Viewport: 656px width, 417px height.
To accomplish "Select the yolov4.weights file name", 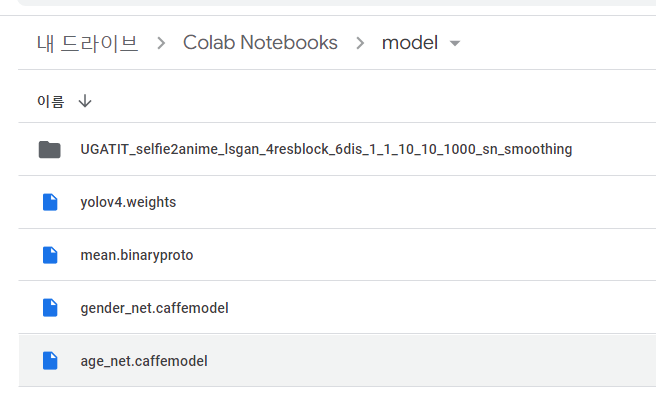I will tap(128, 202).
